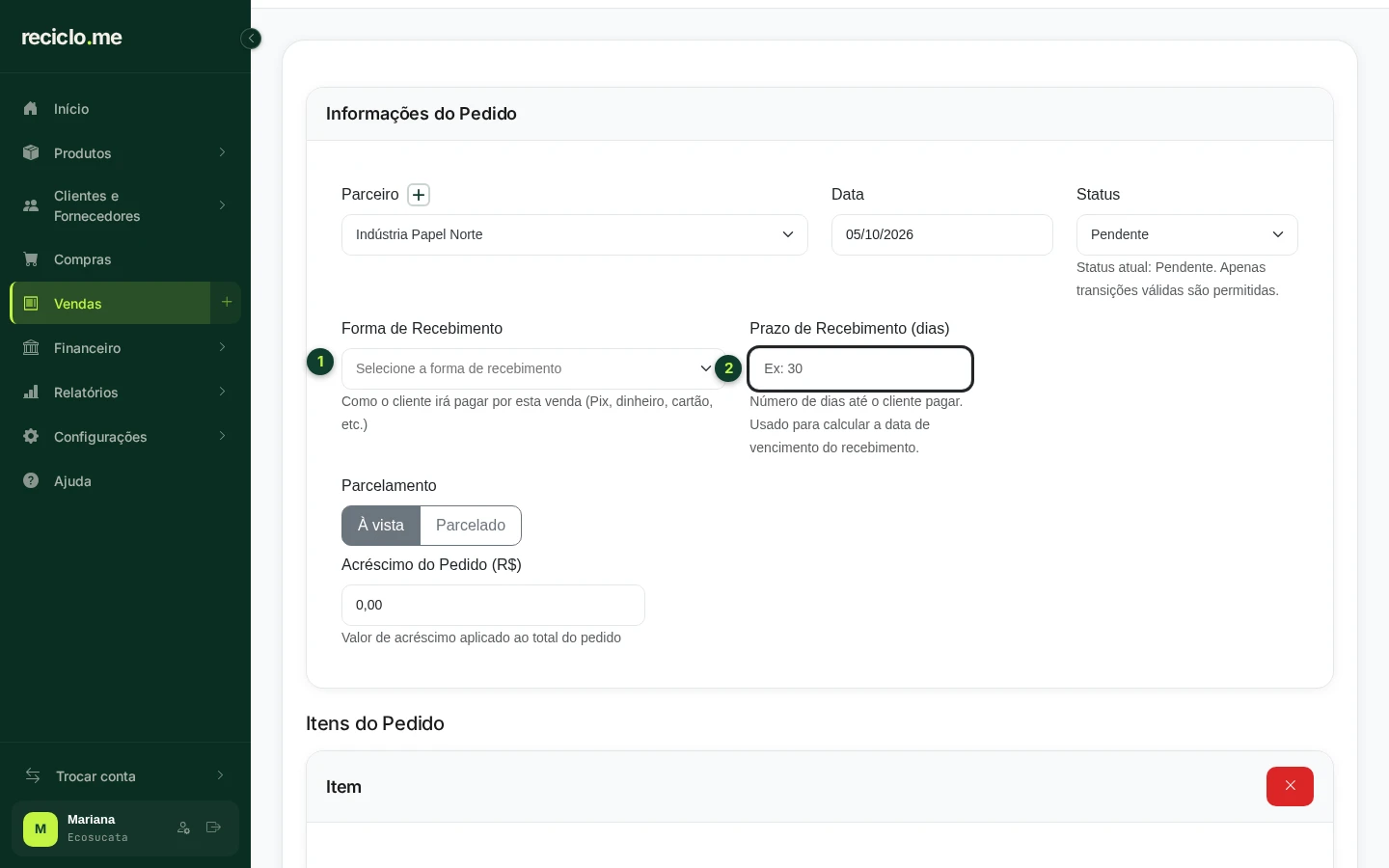Select the À vista payment option
Screen dimensions: 1389x868
[381, 526]
